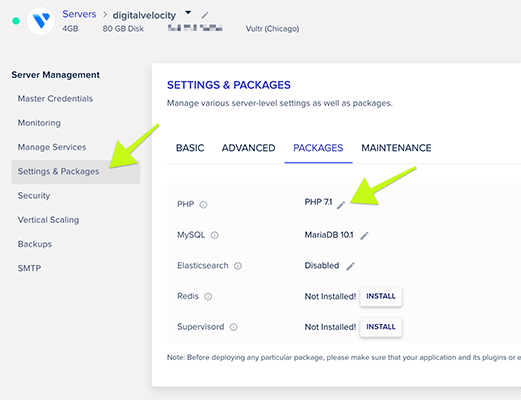
Task: Show info tooltip for PHP
Action: pos(203,205)
